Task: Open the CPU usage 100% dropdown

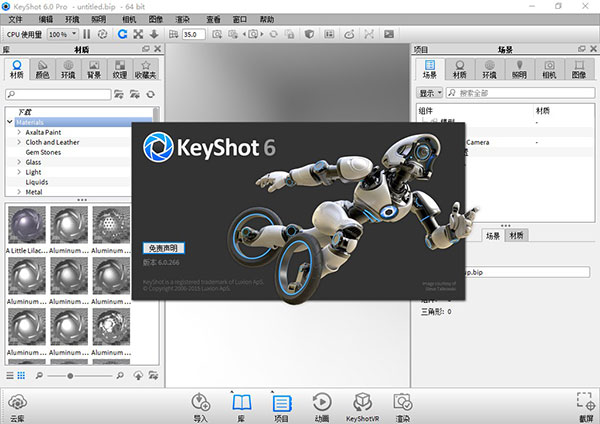Action: pos(63,34)
